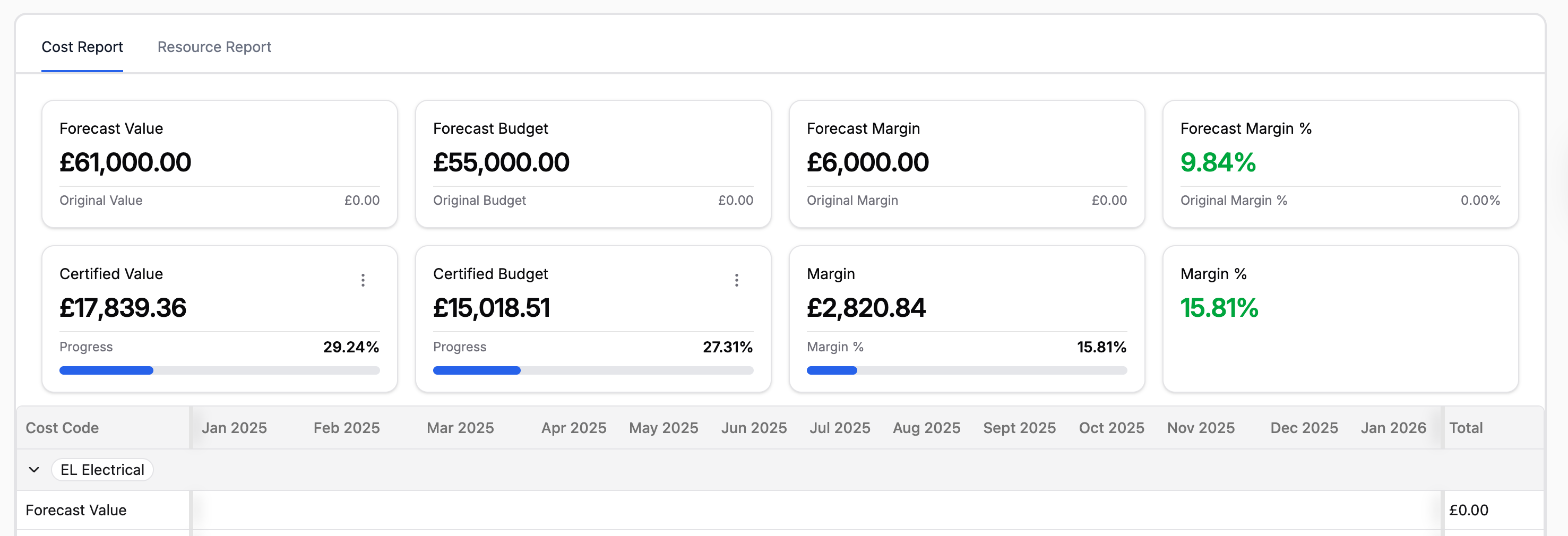1568x536 pixels.
Task: Select the Forecast Value table row label
Action: (x=76, y=510)
